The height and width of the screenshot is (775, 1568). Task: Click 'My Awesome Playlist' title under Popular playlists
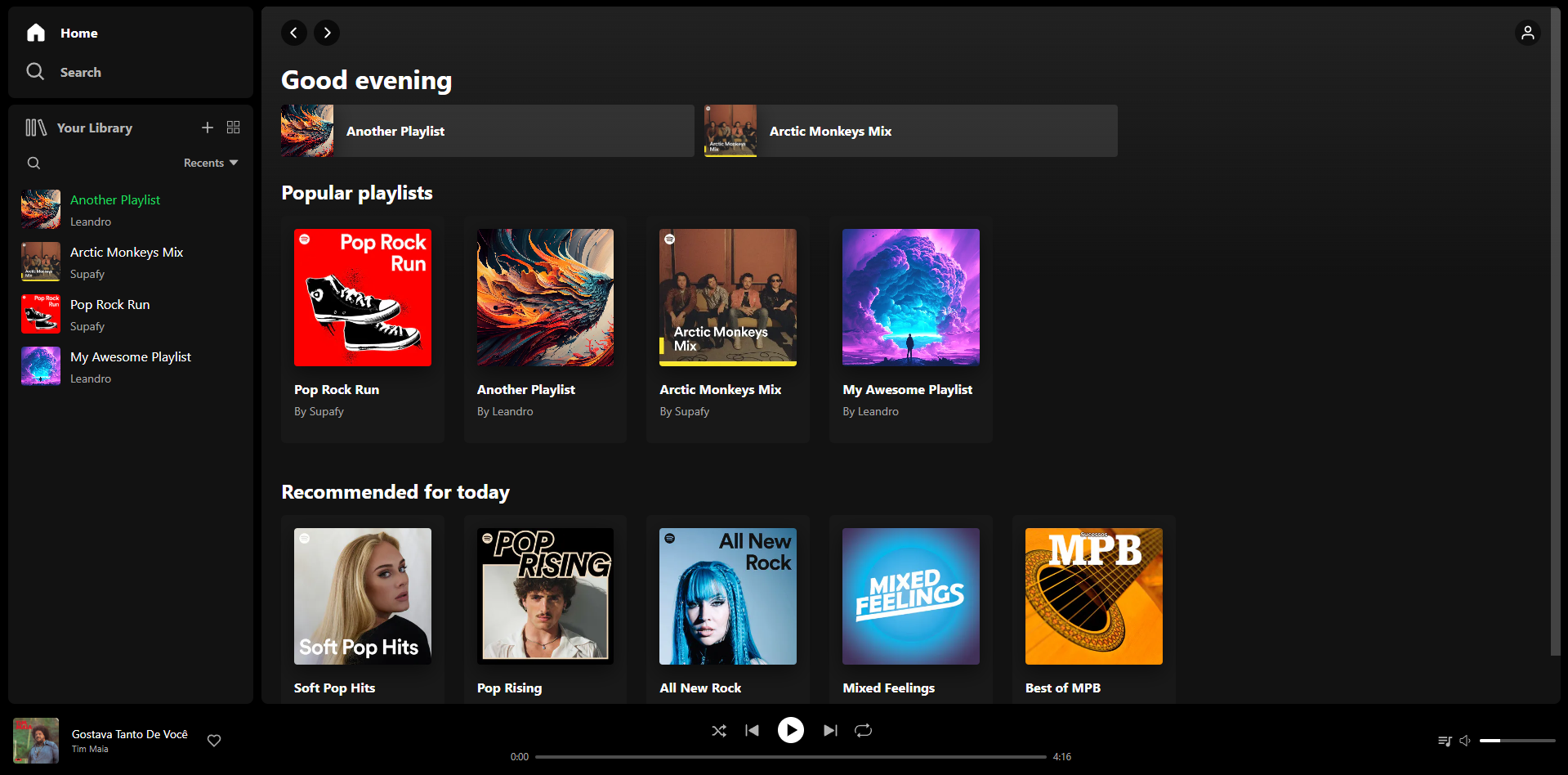coord(908,390)
